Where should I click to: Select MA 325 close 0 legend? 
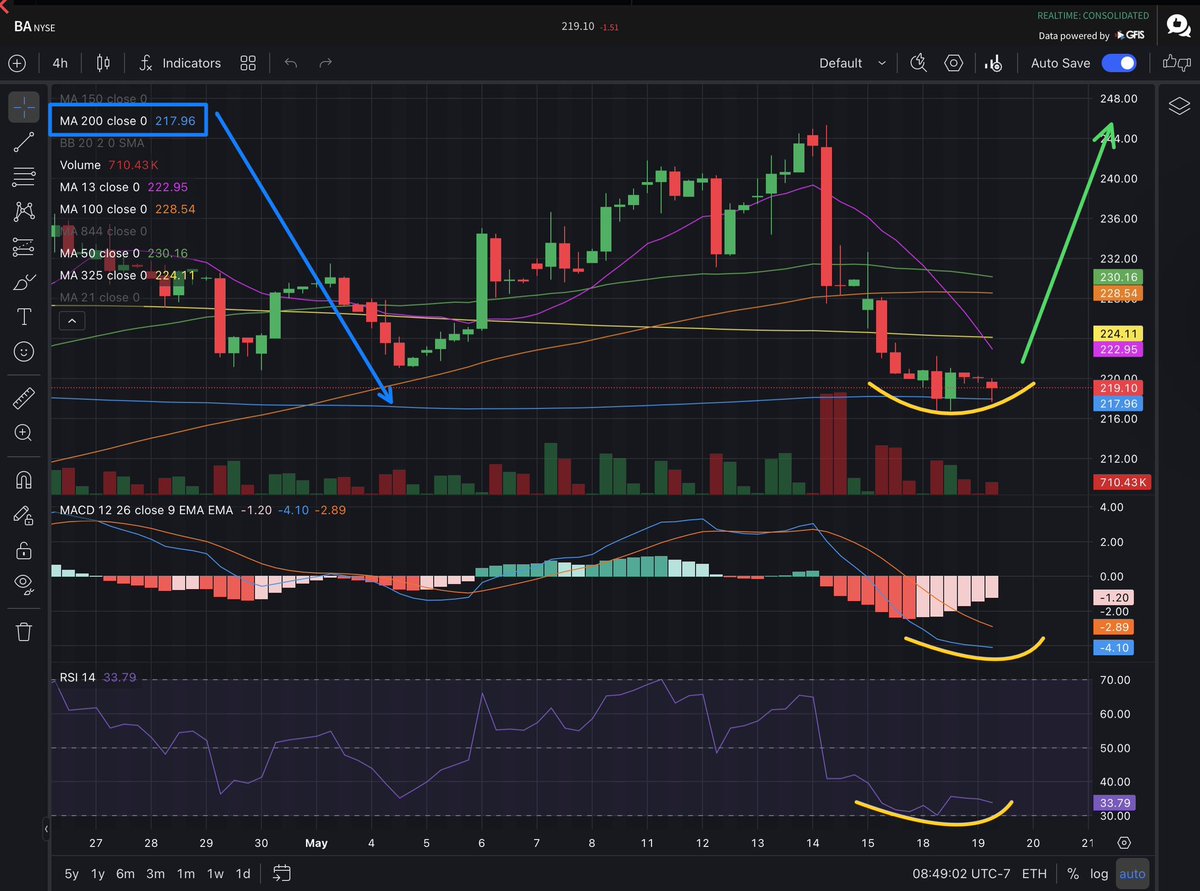coord(127,275)
